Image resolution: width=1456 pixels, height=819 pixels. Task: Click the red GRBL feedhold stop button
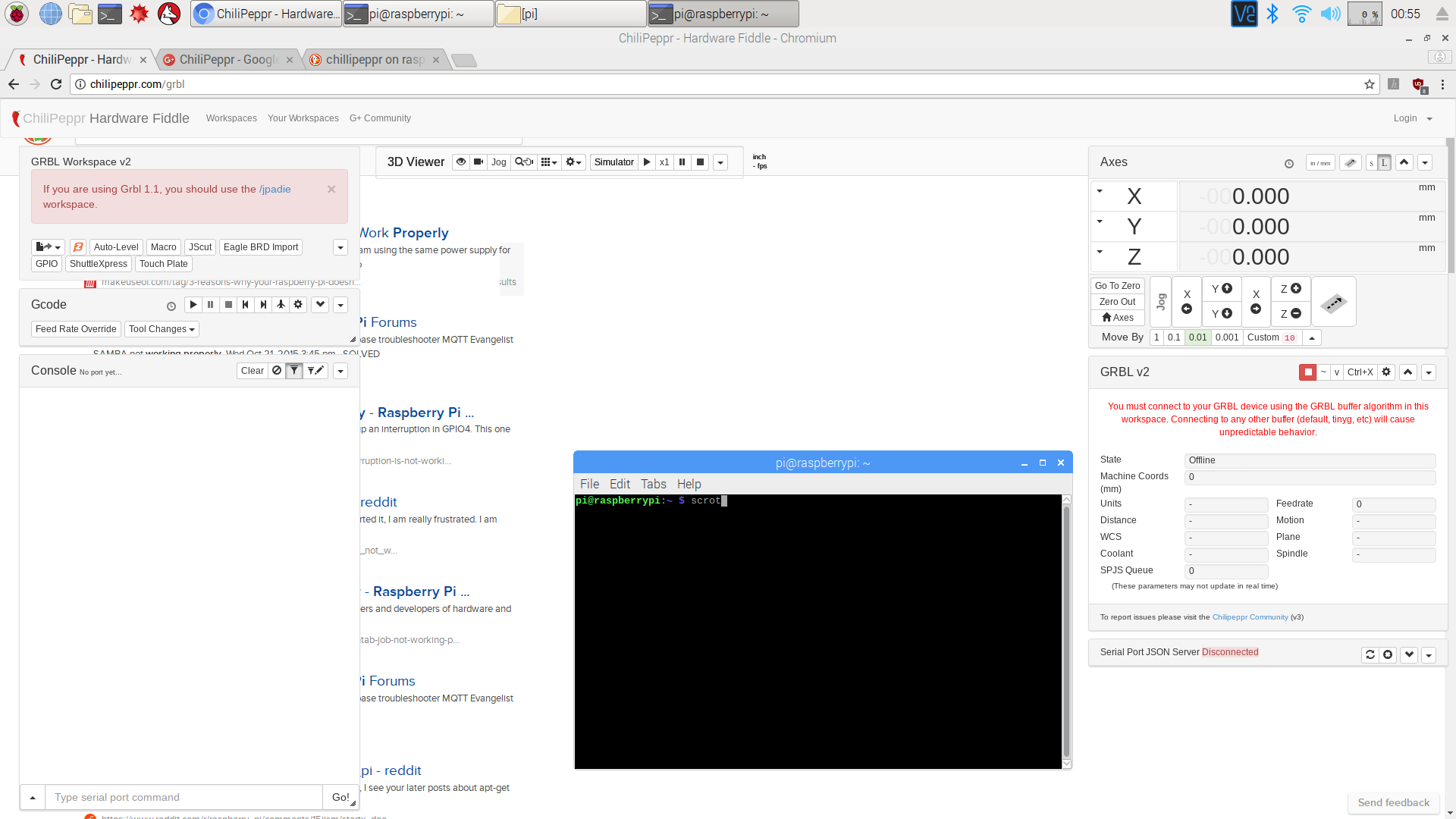pyautogui.click(x=1308, y=372)
